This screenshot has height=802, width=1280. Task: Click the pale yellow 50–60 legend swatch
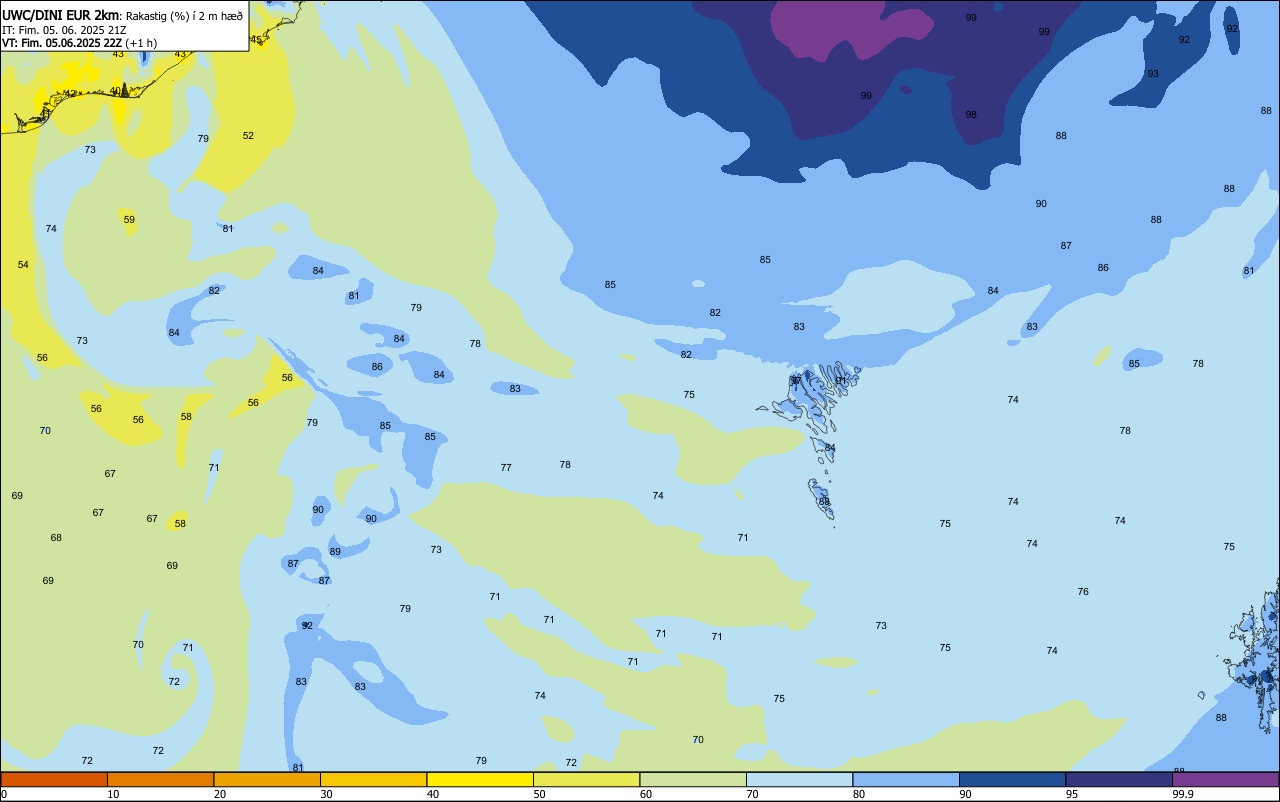(x=586, y=779)
